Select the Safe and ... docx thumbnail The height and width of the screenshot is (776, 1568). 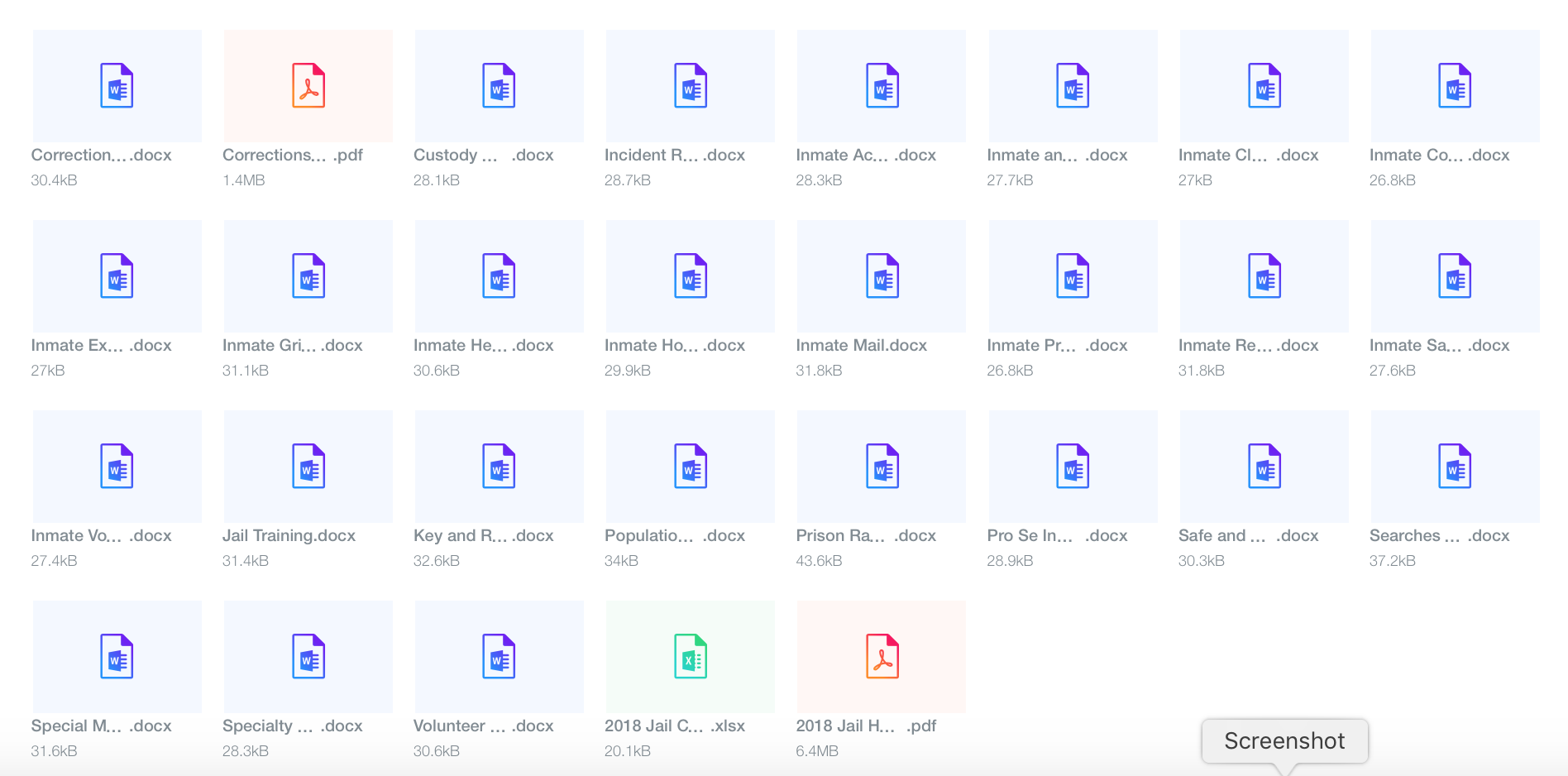pos(1264,467)
